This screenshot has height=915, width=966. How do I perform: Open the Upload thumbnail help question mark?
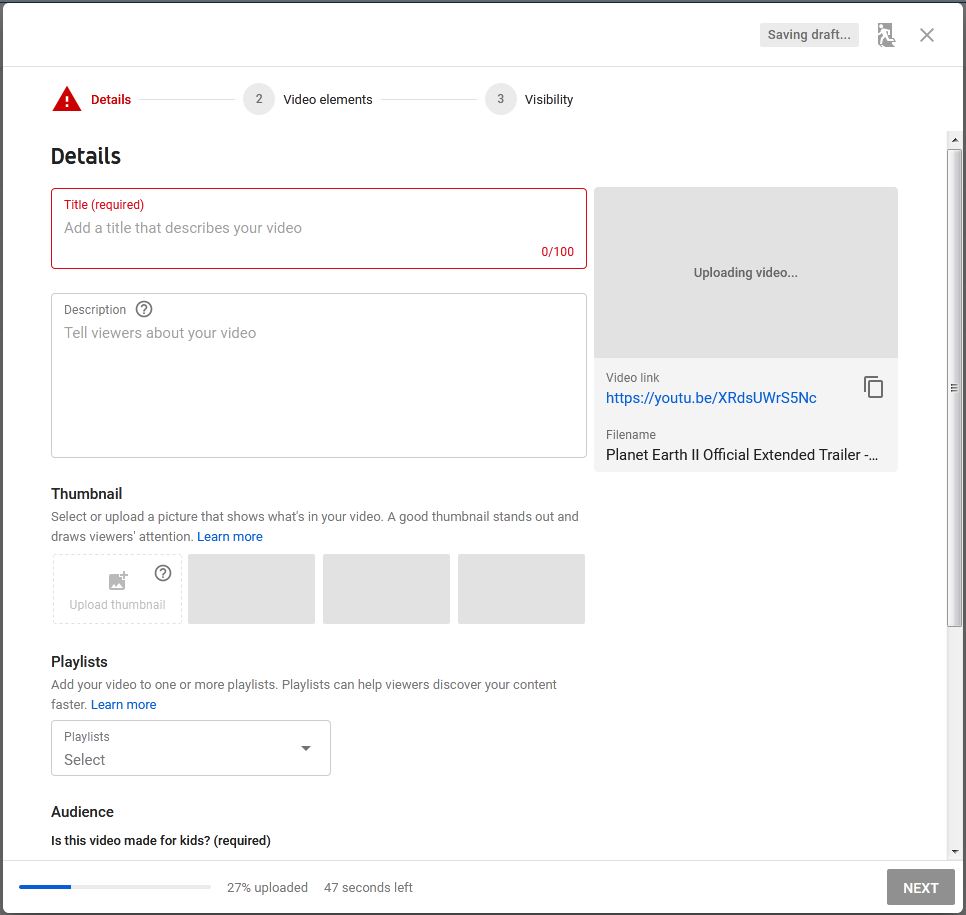point(163,574)
